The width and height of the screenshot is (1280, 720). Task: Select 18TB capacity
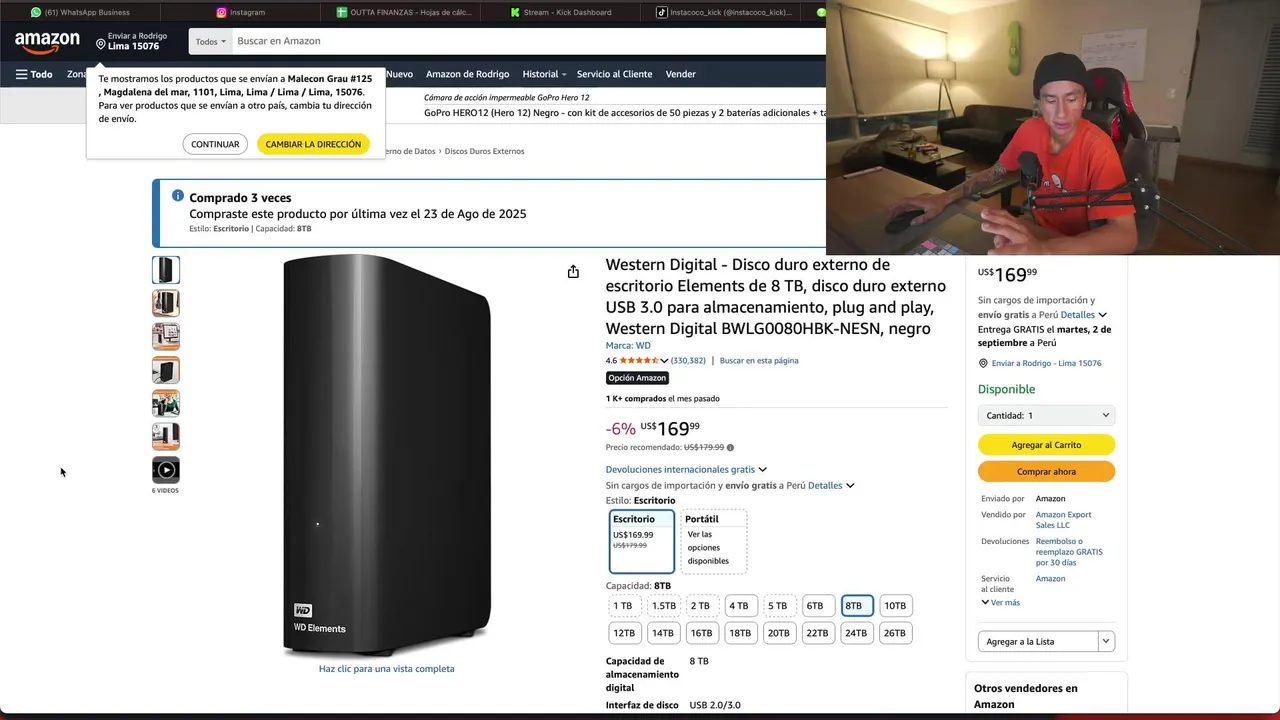[740, 633]
